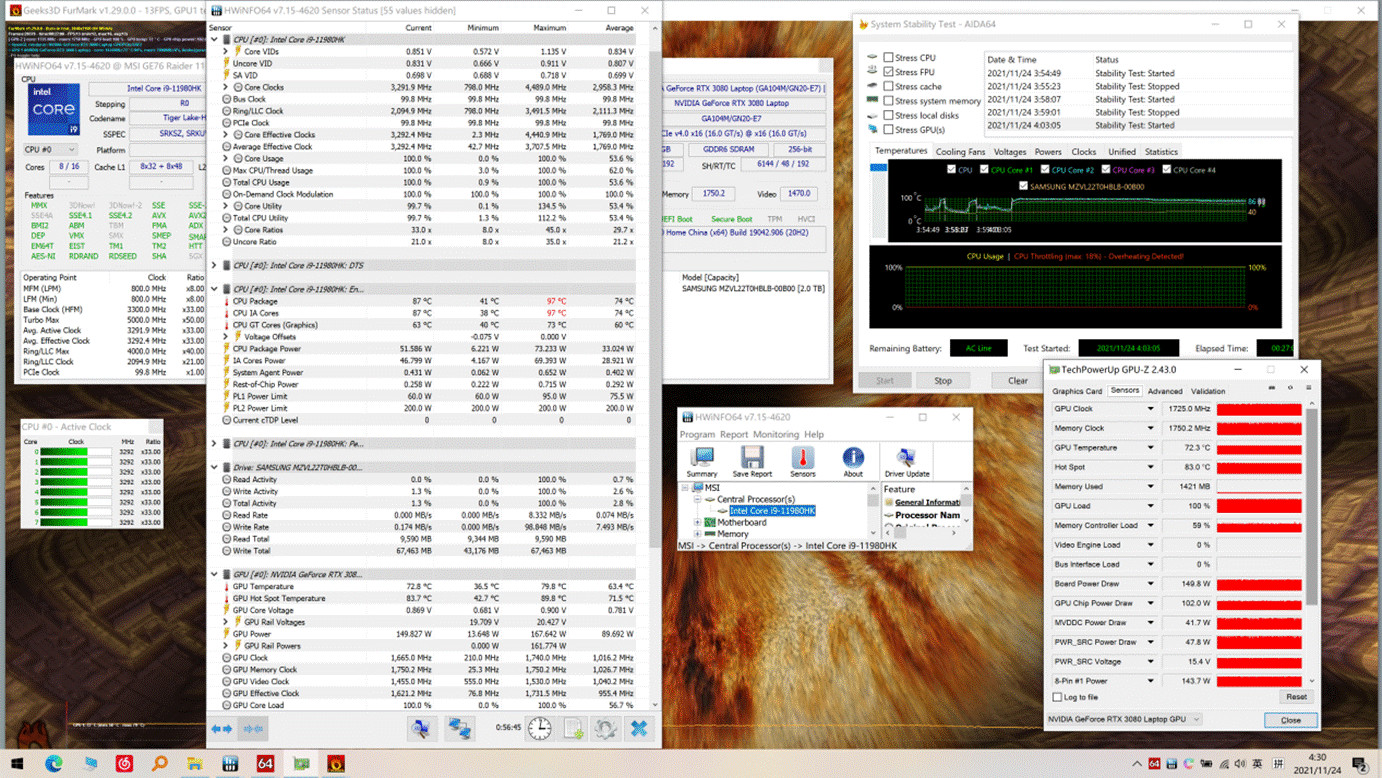Click the log file icon in Sensor Status footer
Screen dimensions: 1382x778
573,729
